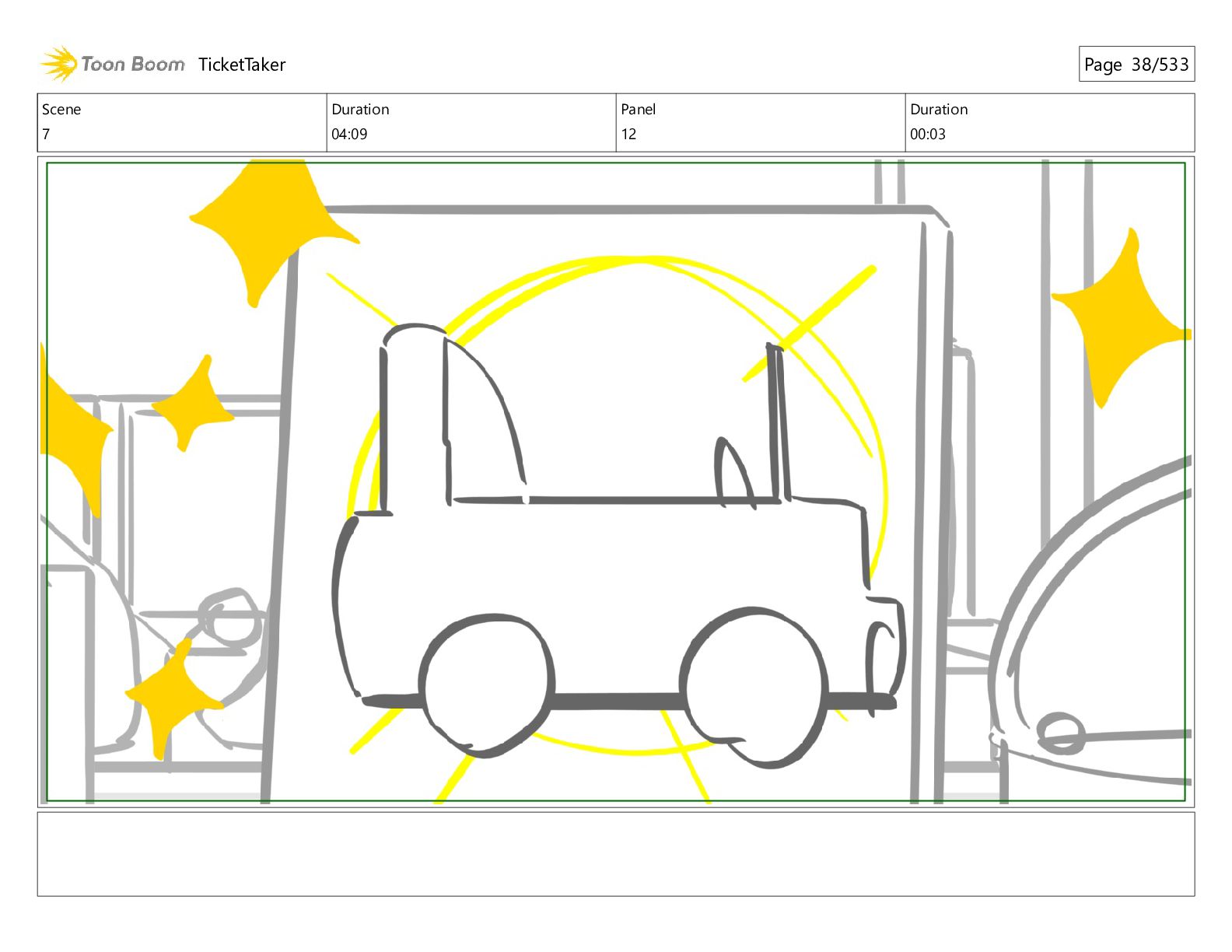This screenshot has height=952, width=1232.
Task: Click the Toon Boom logo
Action: 113,64
